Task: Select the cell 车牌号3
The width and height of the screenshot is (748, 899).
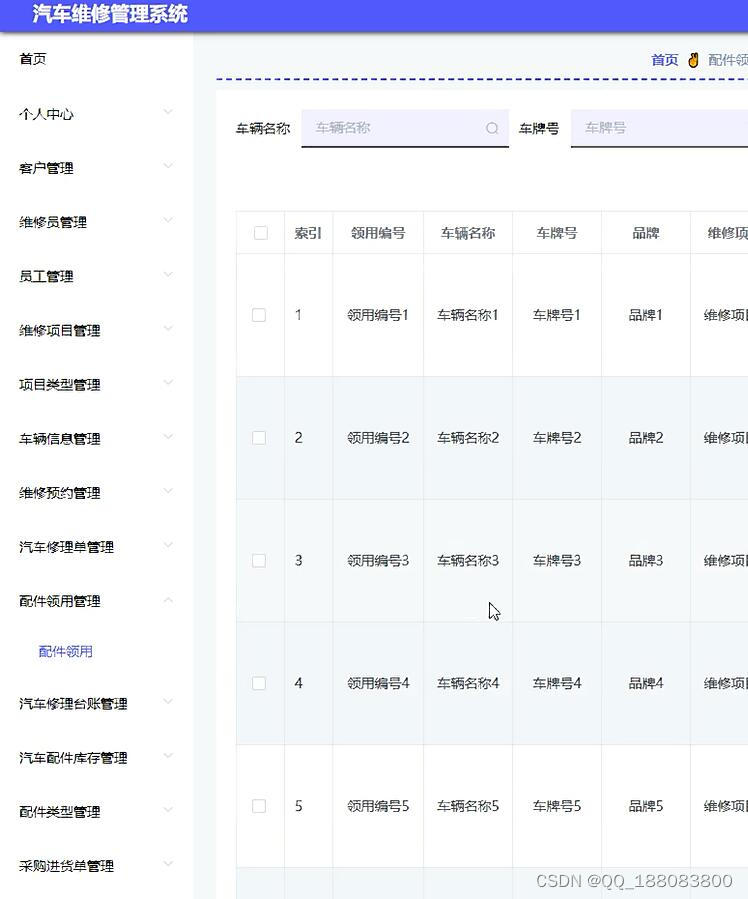Action: [x=557, y=561]
